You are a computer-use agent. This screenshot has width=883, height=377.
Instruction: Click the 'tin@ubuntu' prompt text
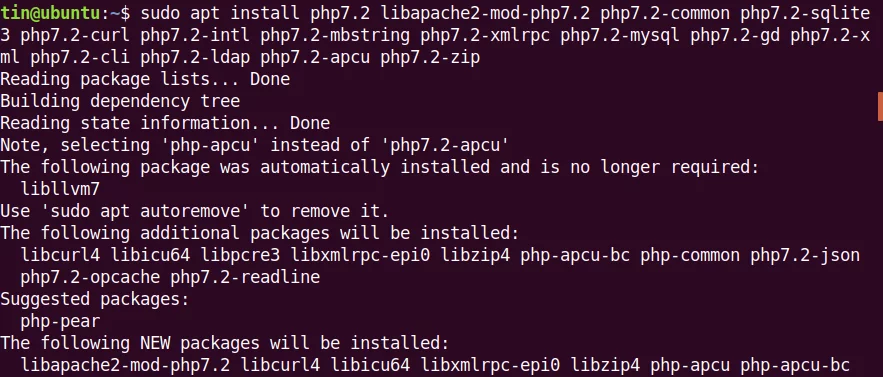(x=50, y=13)
